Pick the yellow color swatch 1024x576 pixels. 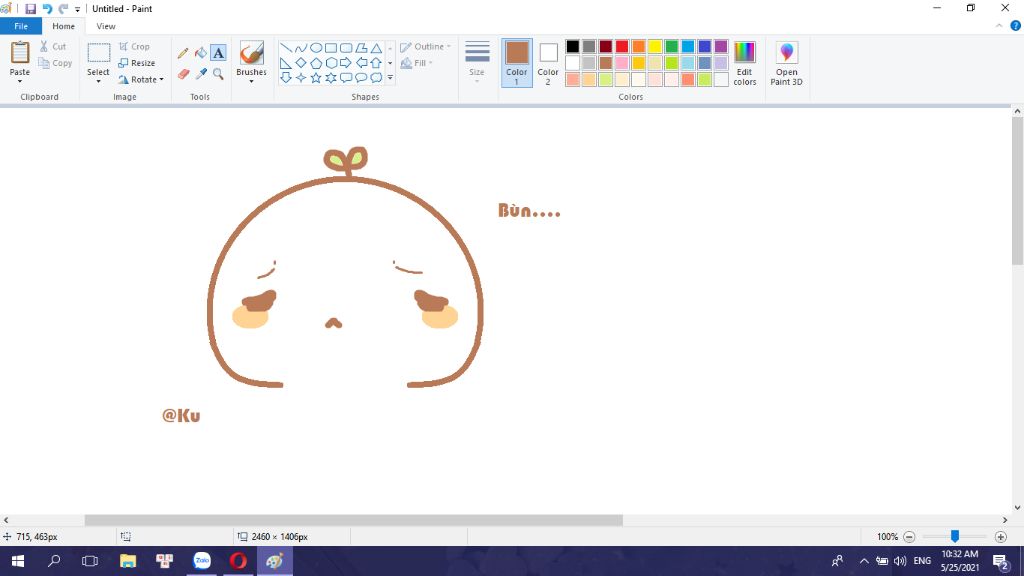(655, 46)
